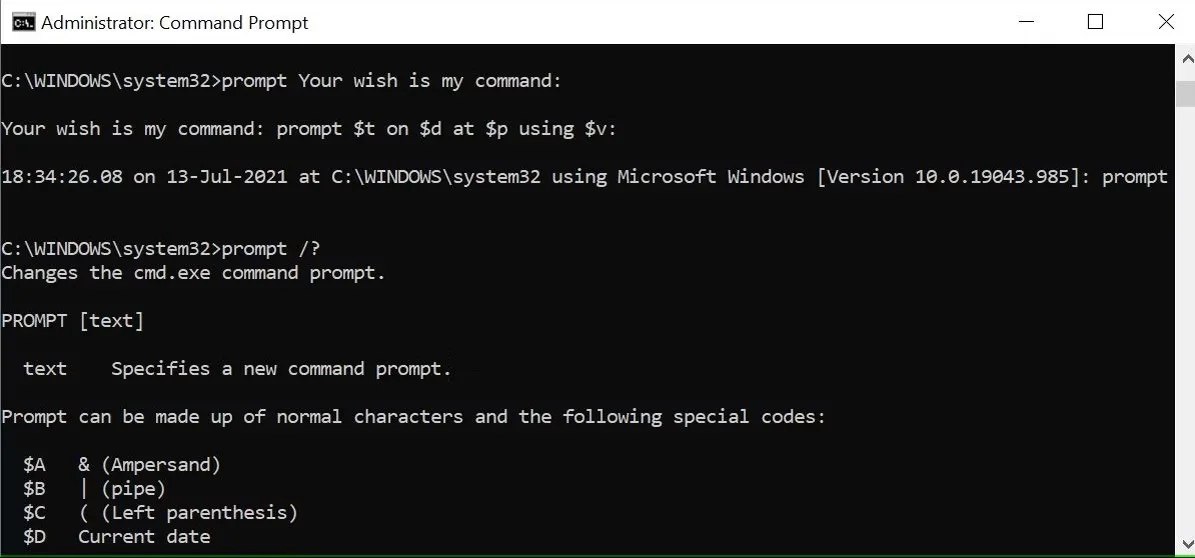1195x558 pixels.
Task: Click the '$B | (pipe)' code line
Action: click(x=95, y=489)
